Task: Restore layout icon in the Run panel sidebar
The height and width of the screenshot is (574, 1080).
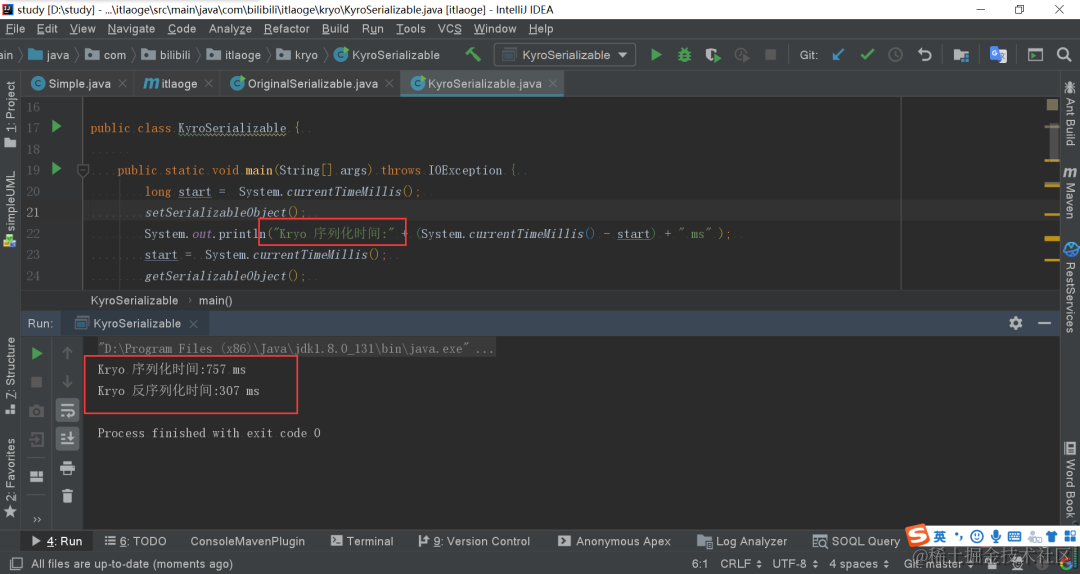Action: [37, 476]
